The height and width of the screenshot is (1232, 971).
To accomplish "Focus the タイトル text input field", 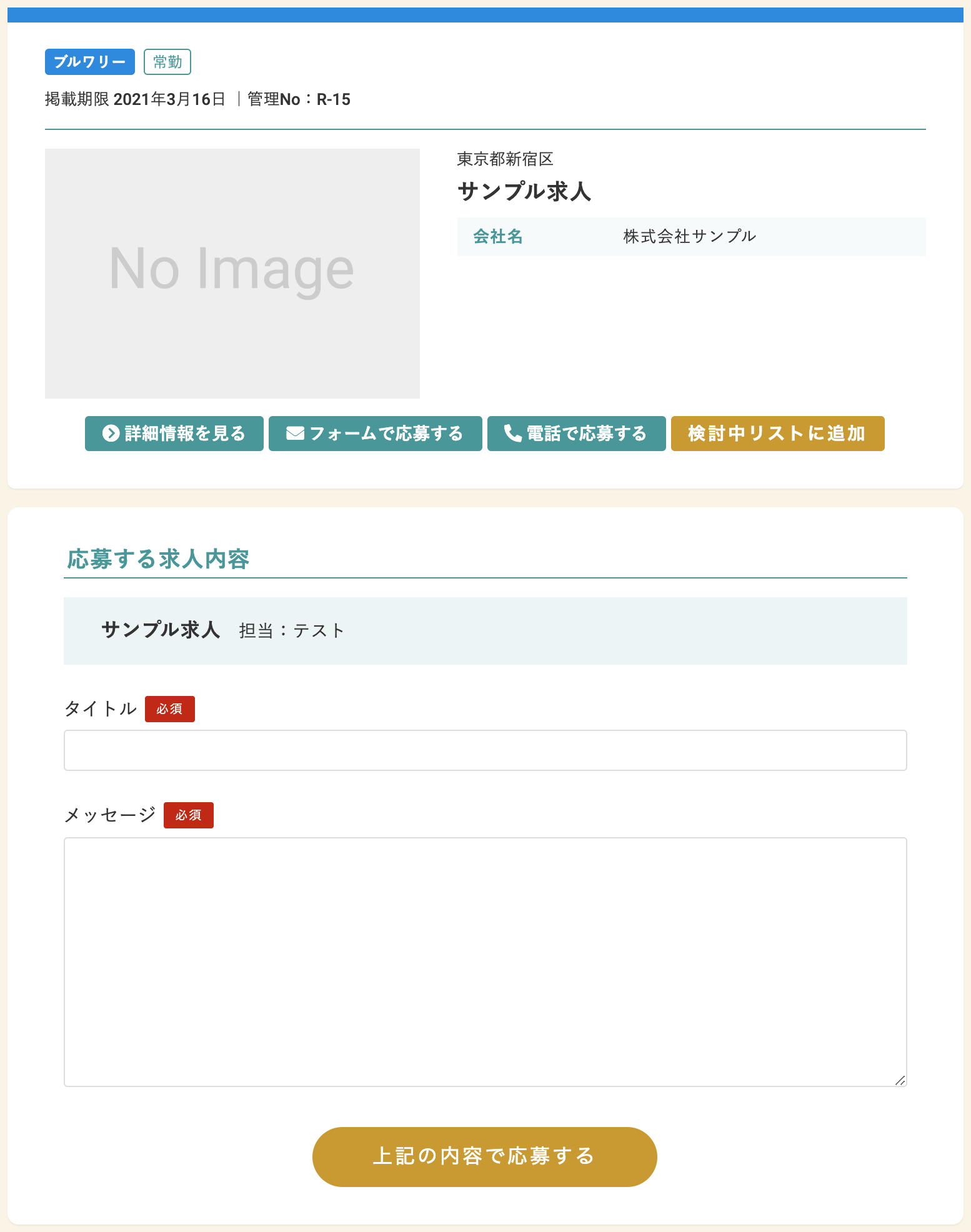I will click(x=485, y=750).
